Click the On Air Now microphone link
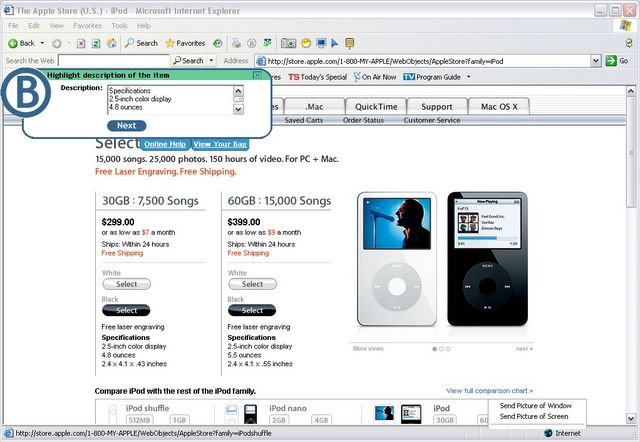The image size is (640, 442). [x=375, y=77]
